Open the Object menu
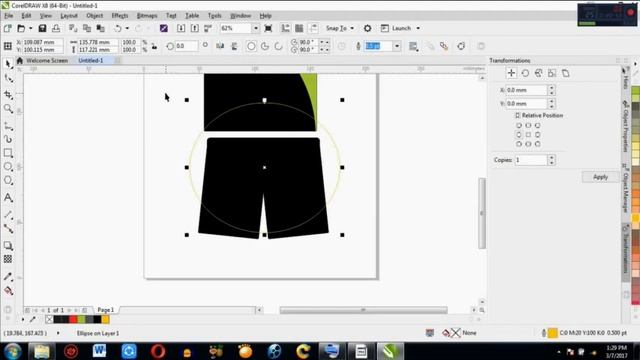 pyautogui.click(x=94, y=16)
